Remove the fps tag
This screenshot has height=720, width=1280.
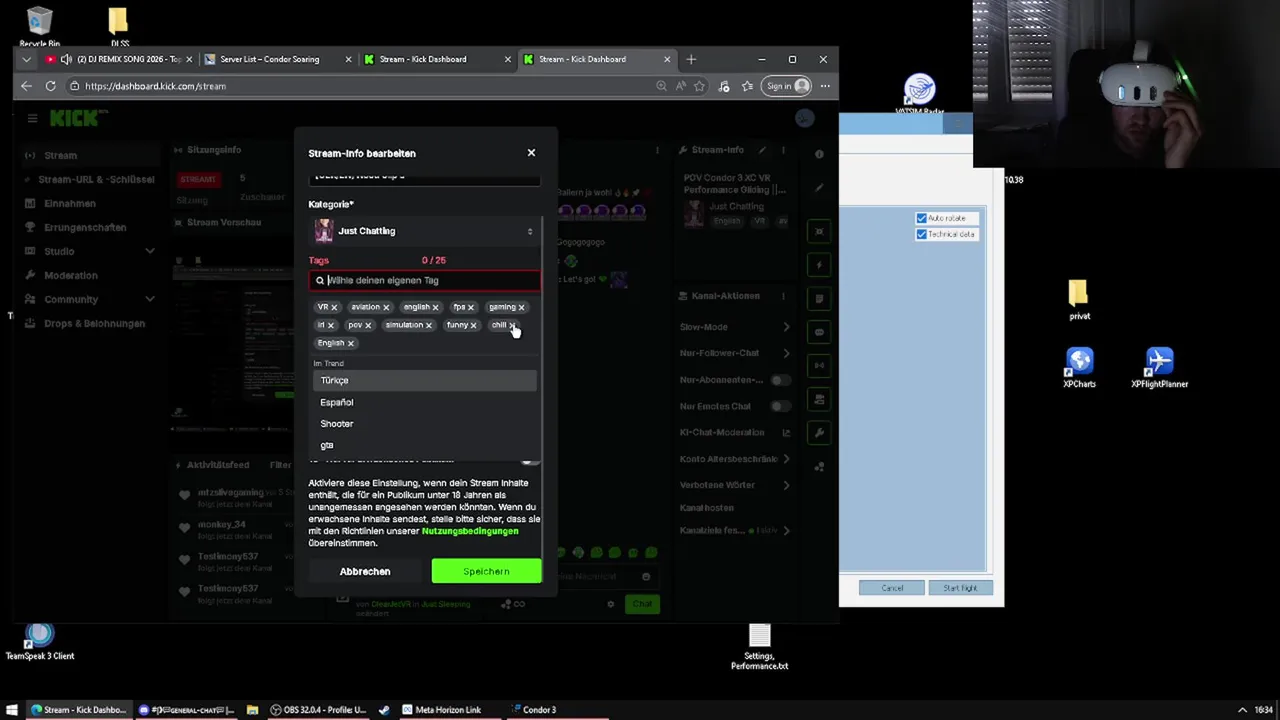470,307
